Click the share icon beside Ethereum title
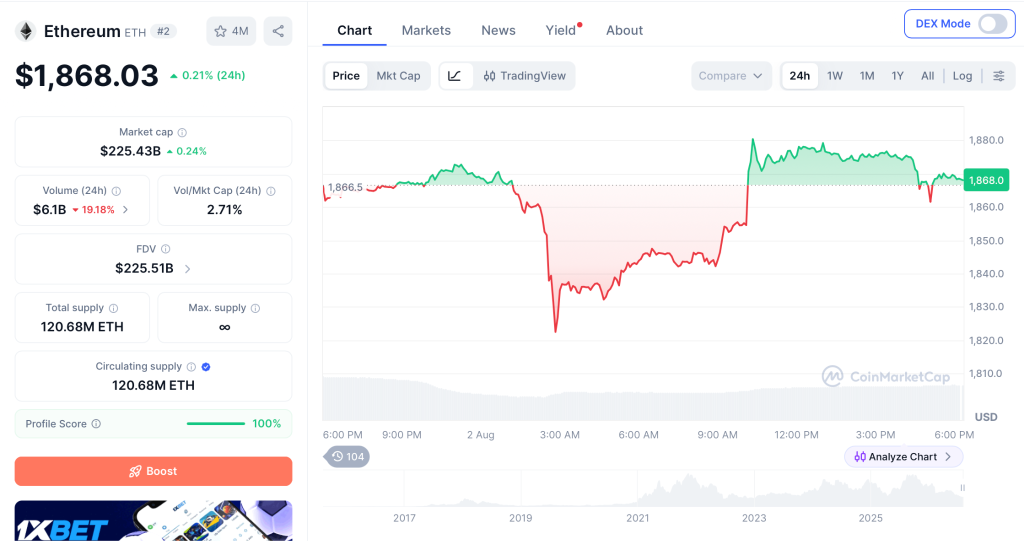Screen dimensions: 1024x541 [278, 31]
